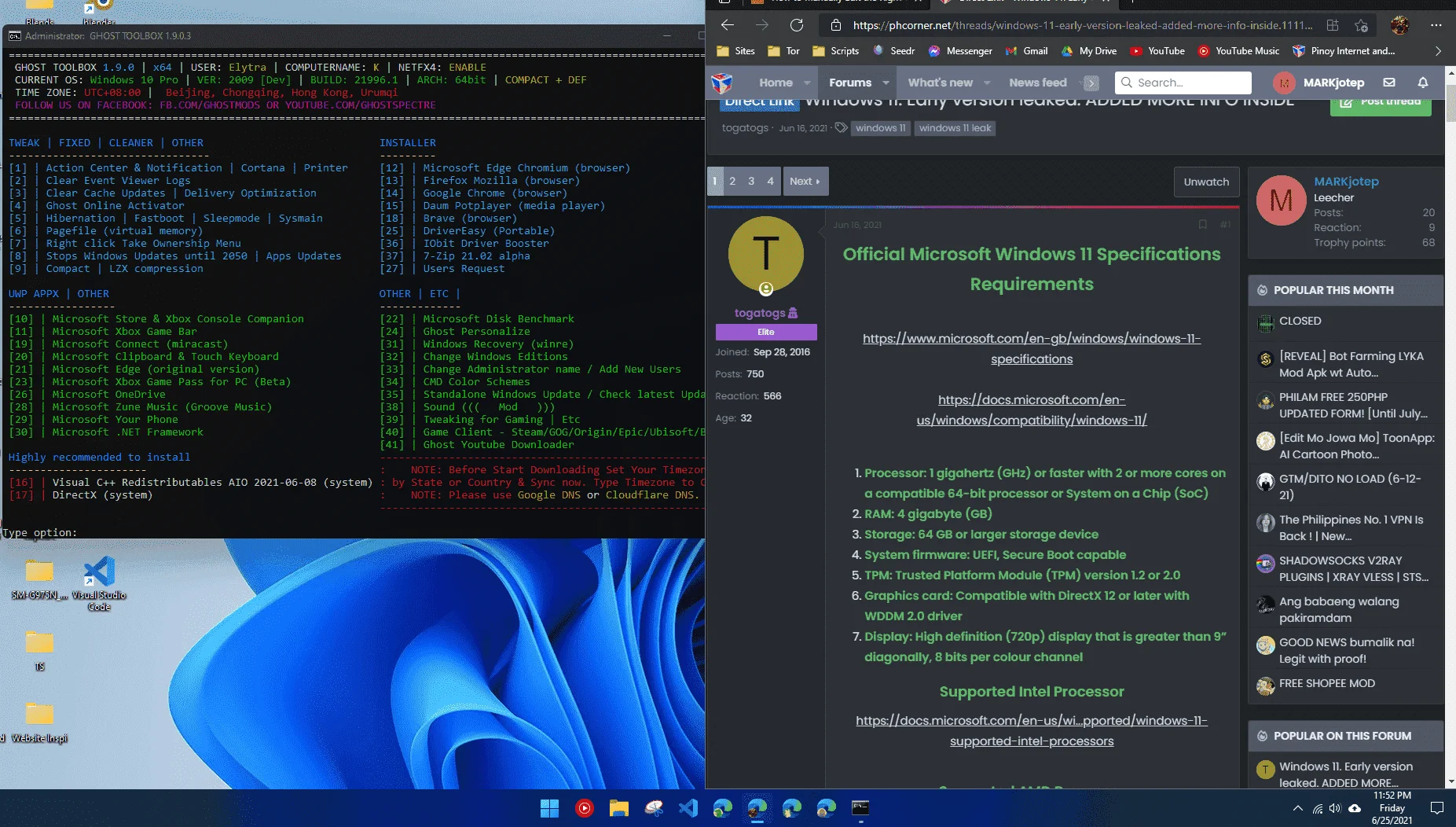Open forum alerts bell icon
1456x827 pixels.
tap(1423, 83)
